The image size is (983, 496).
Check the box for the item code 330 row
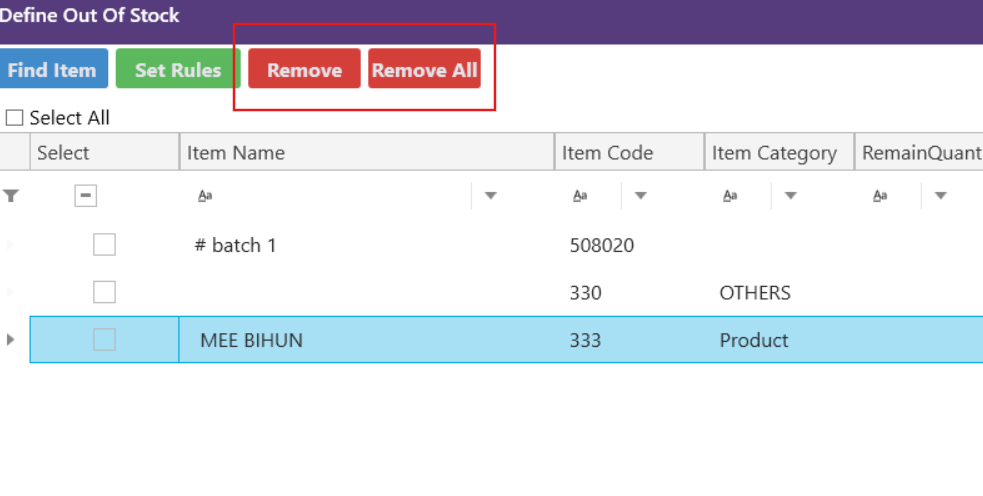(x=104, y=292)
